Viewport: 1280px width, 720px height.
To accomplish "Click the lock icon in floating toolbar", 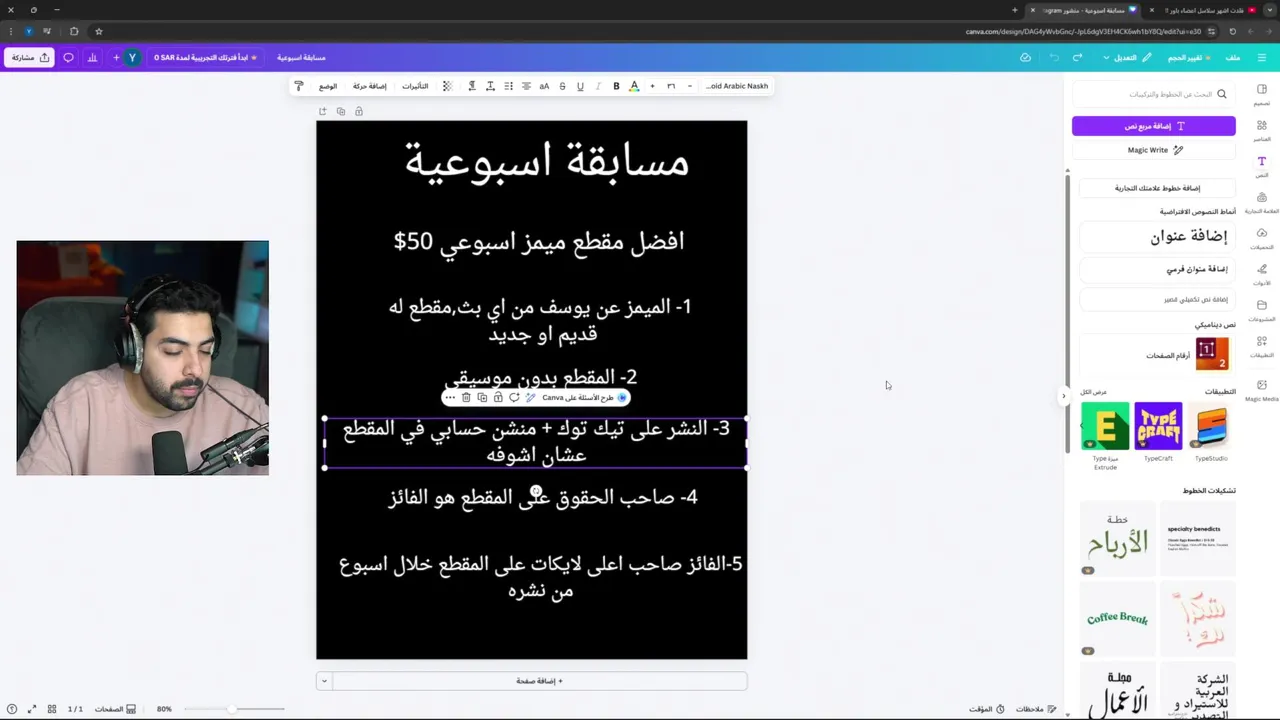I will [498, 397].
